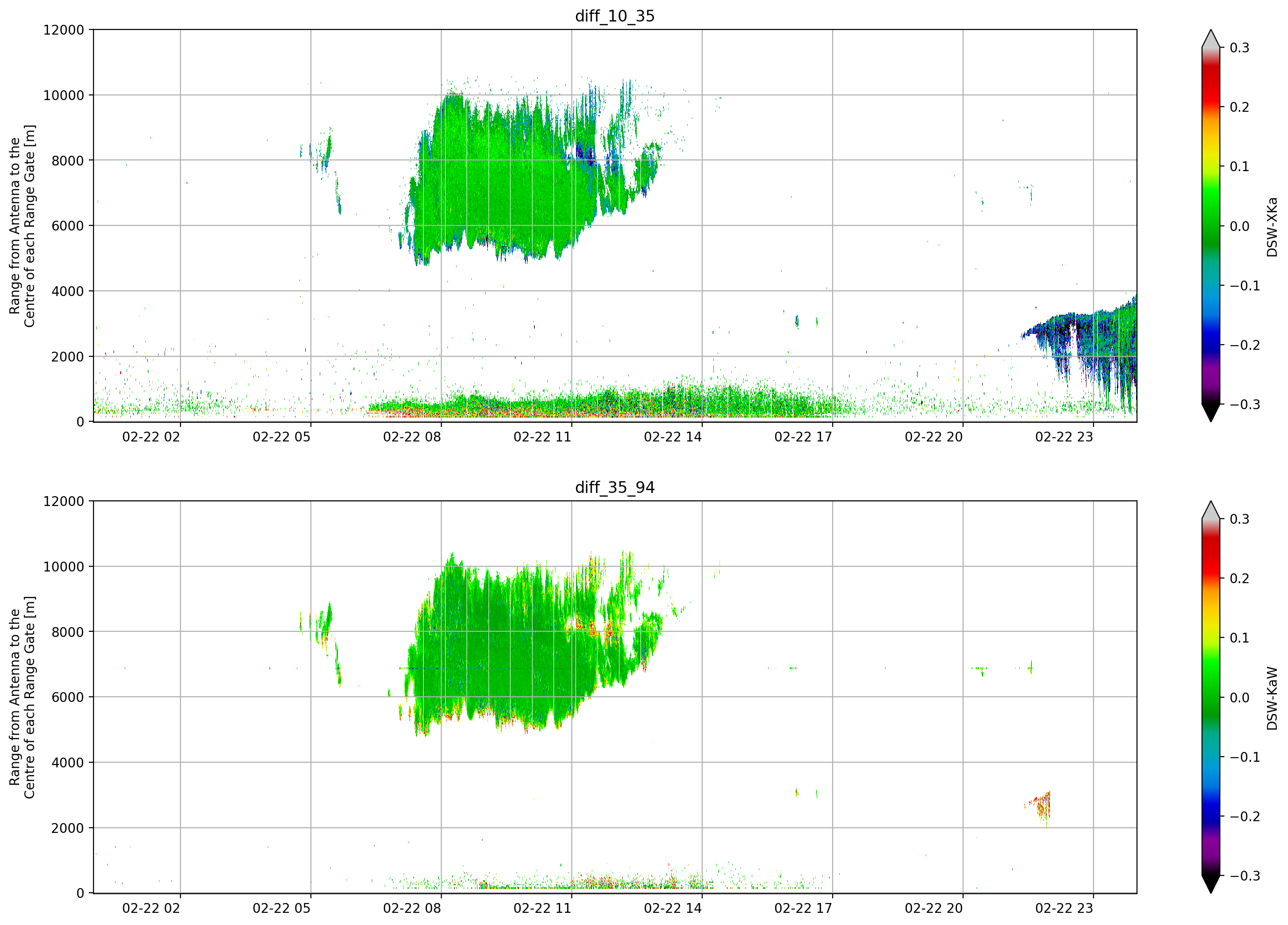The height and width of the screenshot is (925, 1288).
Task: Select the DSW-XKa colorbar label
Action: (x=1272, y=227)
